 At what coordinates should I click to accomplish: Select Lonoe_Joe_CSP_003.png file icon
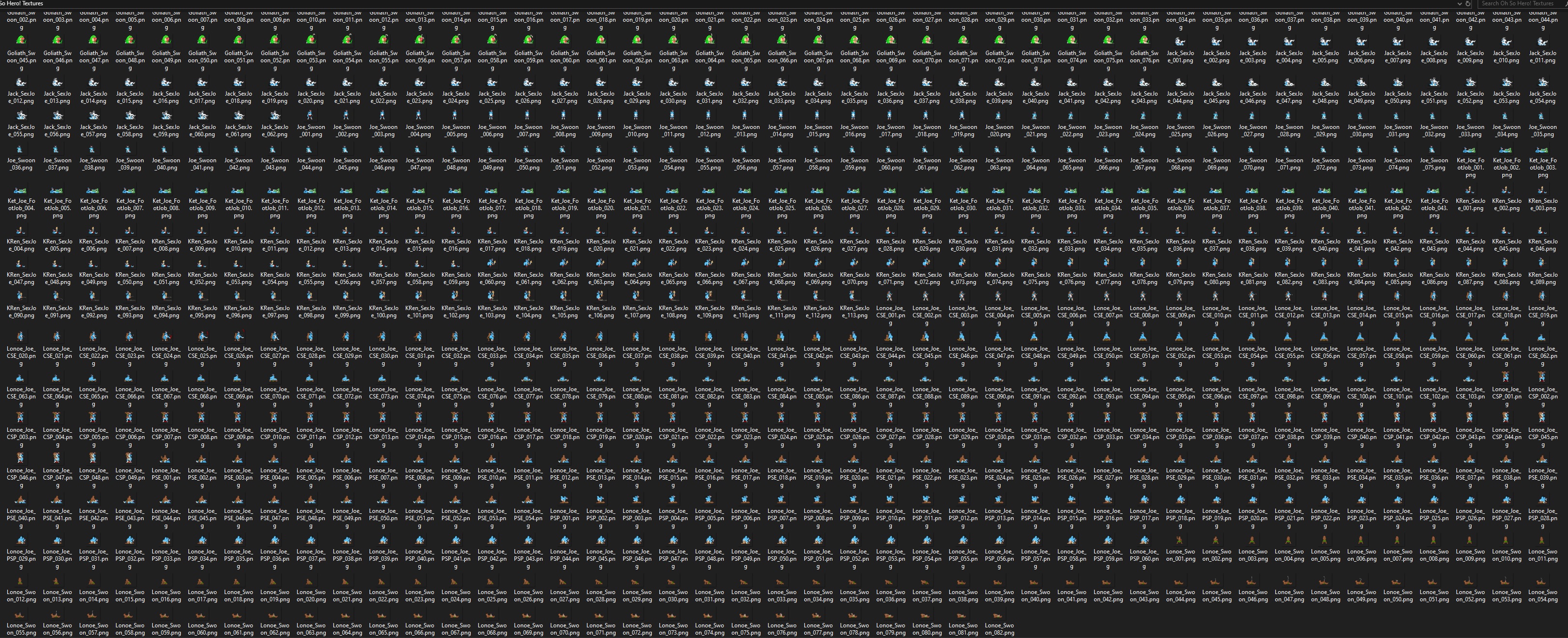coord(21,418)
